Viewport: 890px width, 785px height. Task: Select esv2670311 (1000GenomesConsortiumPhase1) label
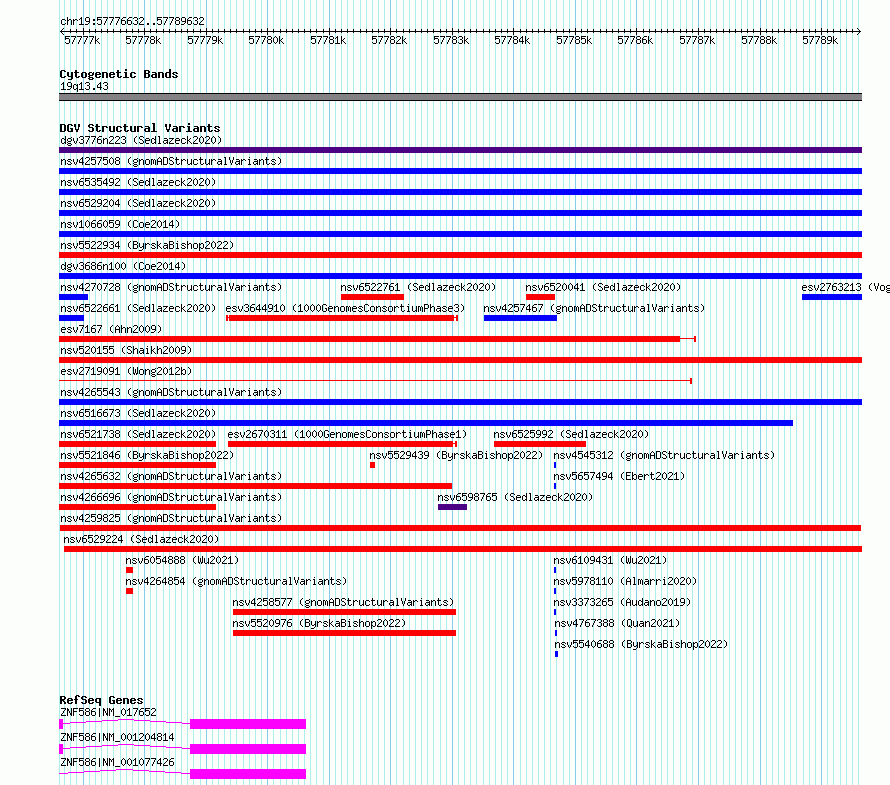click(x=347, y=434)
